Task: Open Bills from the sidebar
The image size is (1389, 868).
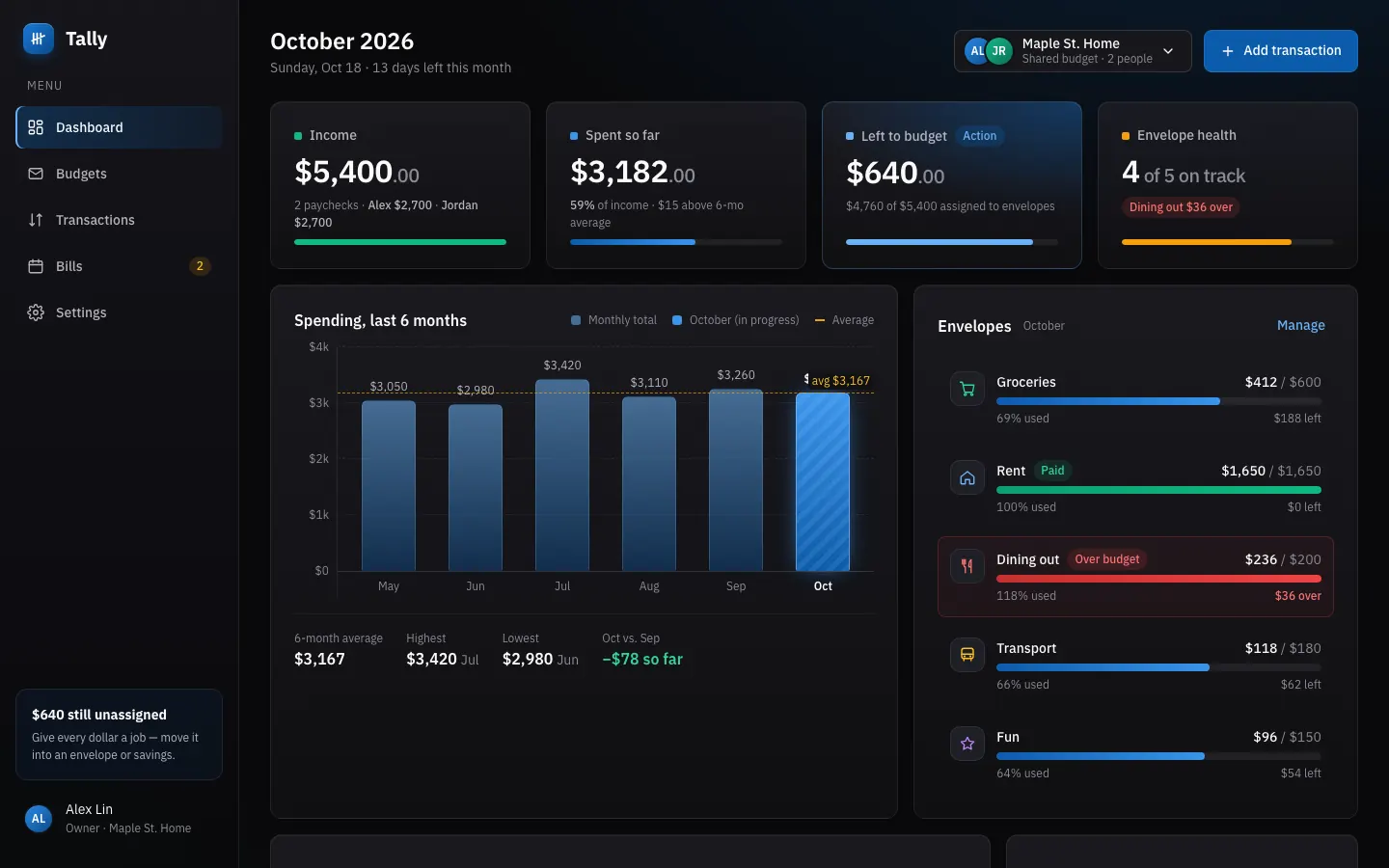Action: pos(120,266)
